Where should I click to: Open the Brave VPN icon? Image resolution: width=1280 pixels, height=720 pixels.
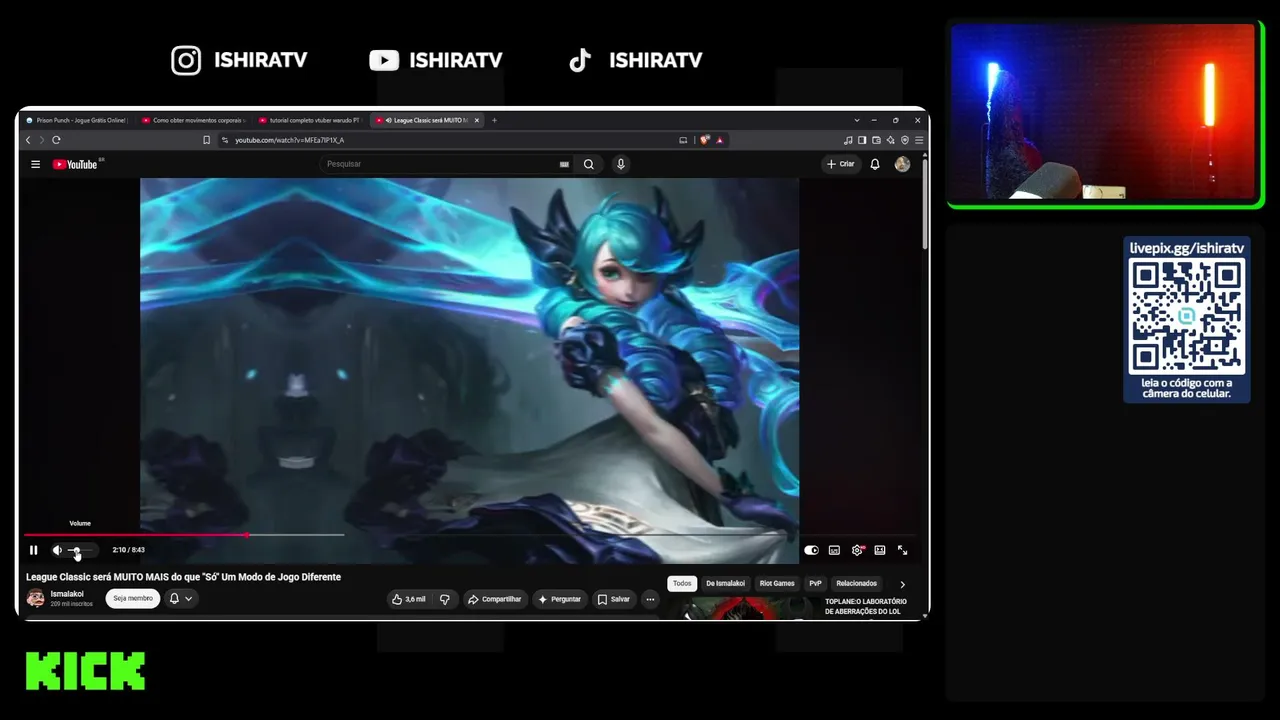pos(905,140)
